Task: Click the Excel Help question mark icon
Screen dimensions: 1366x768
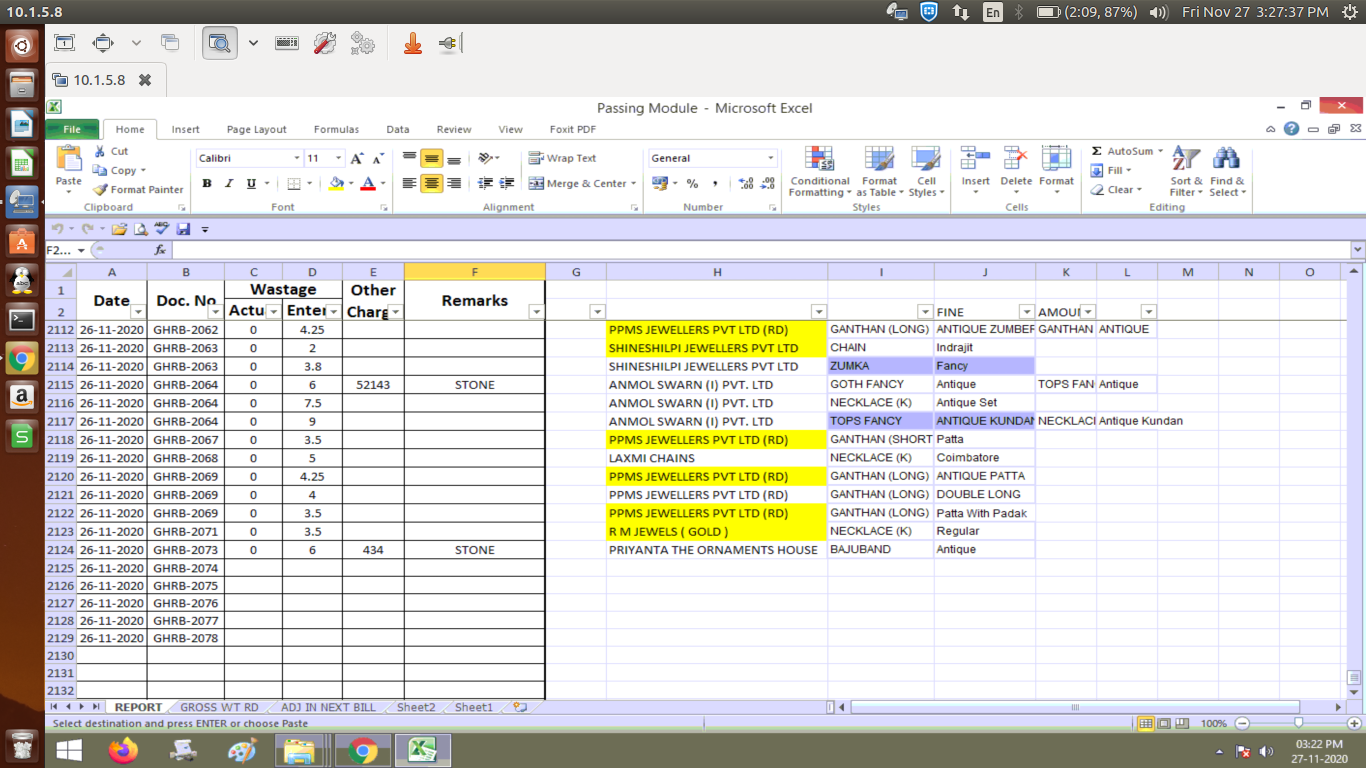Action: coord(1292,129)
